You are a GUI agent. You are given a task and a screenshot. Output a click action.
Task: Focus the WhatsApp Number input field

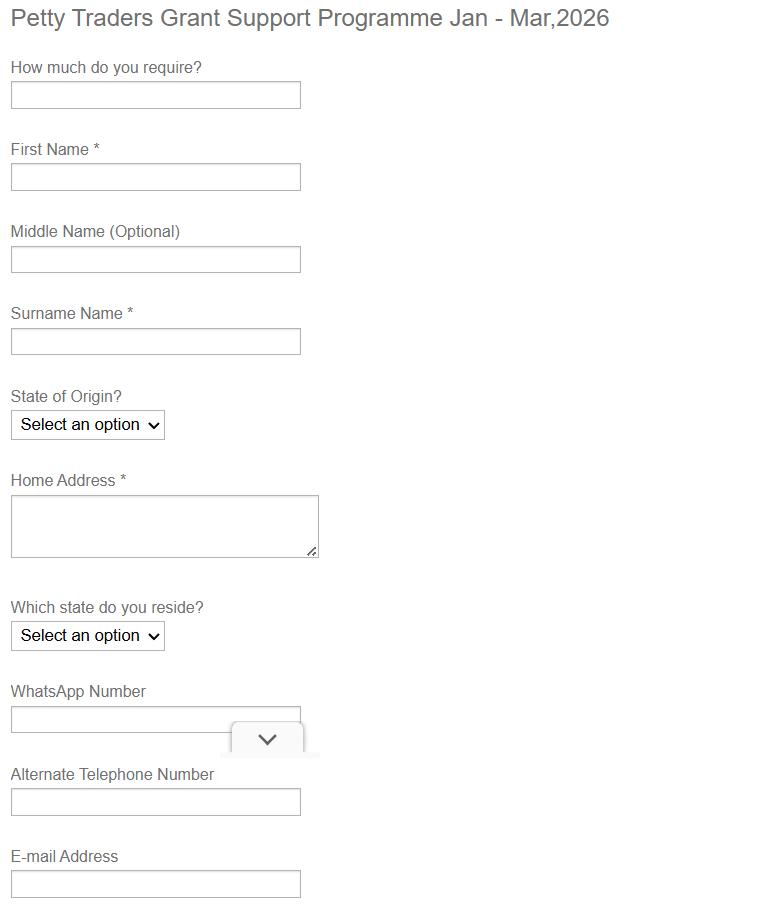[x=120, y=719]
